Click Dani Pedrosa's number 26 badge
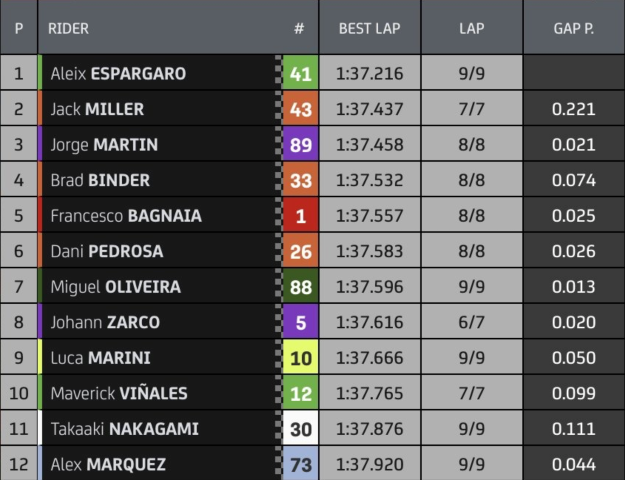The height and width of the screenshot is (480, 625). coord(300,250)
